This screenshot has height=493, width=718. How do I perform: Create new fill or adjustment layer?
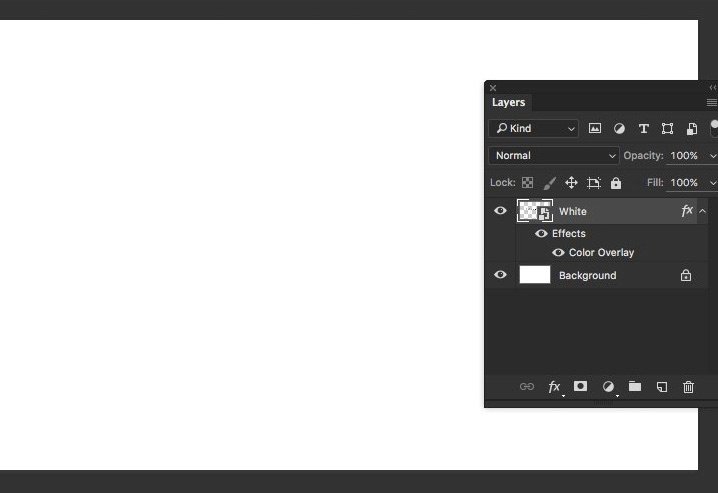[608, 387]
